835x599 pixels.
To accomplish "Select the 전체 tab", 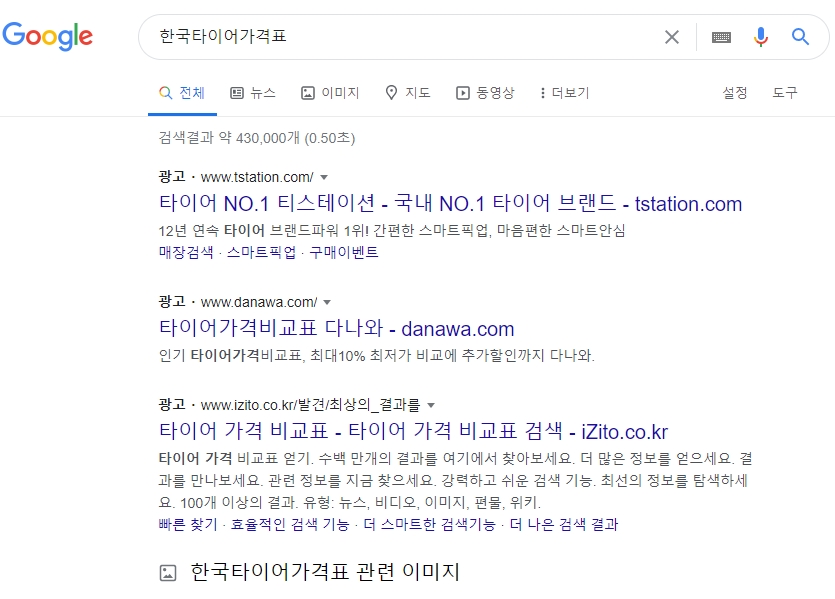I will pos(182,93).
